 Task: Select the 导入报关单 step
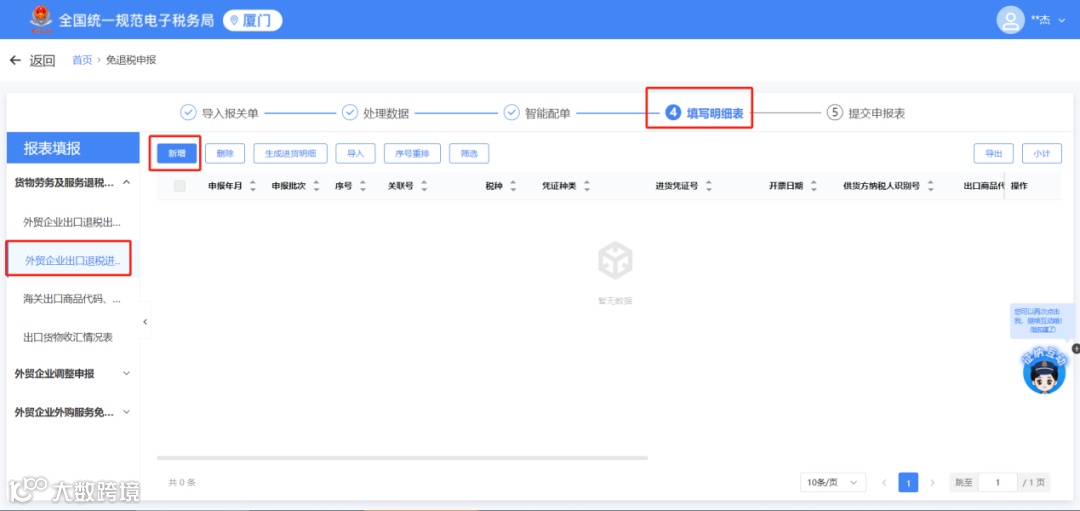tap(219, 113)
